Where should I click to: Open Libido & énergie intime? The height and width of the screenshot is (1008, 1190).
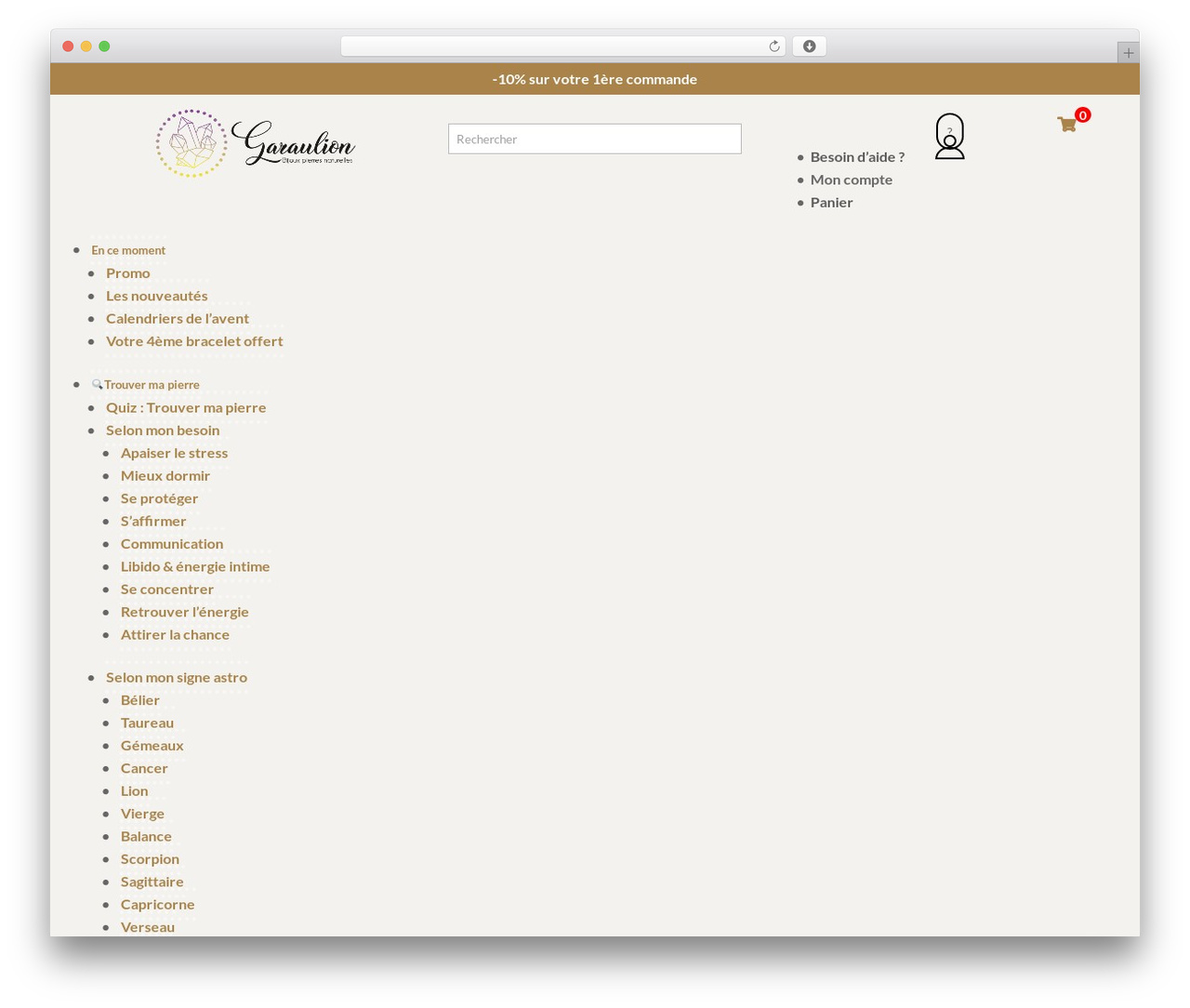point(195,566)
